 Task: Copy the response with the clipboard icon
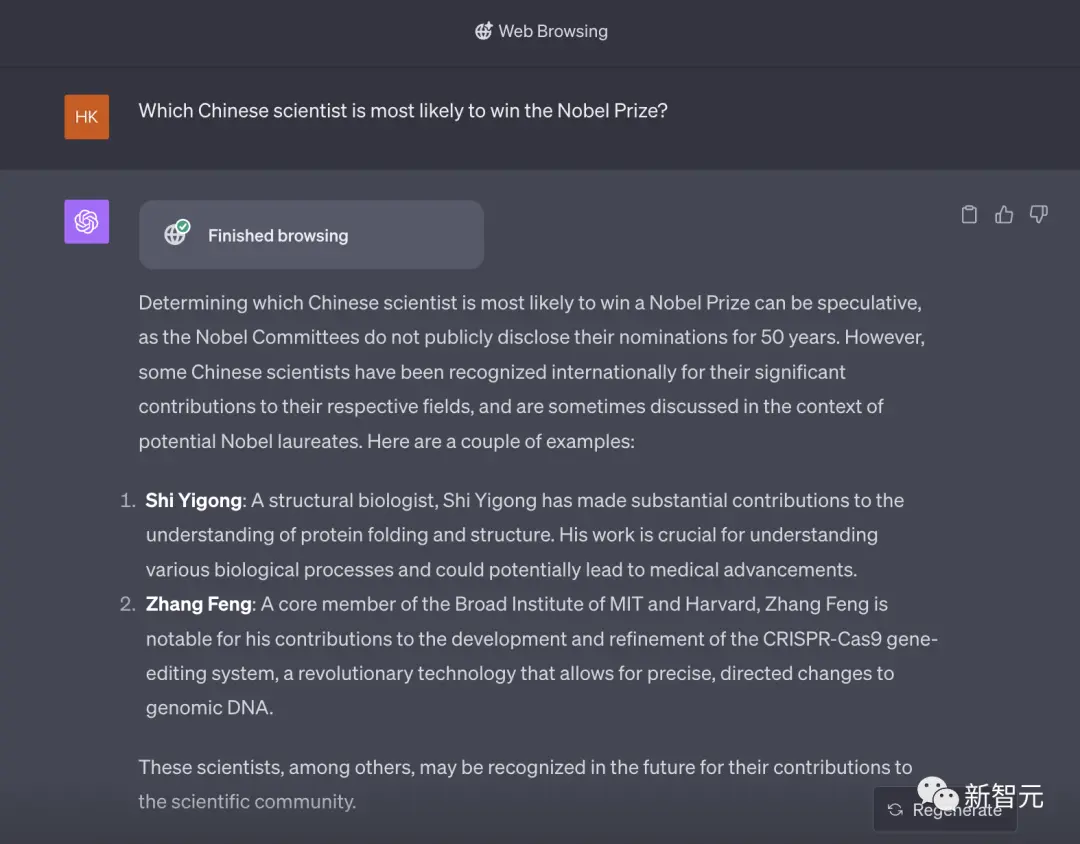[x=969, y=214]
